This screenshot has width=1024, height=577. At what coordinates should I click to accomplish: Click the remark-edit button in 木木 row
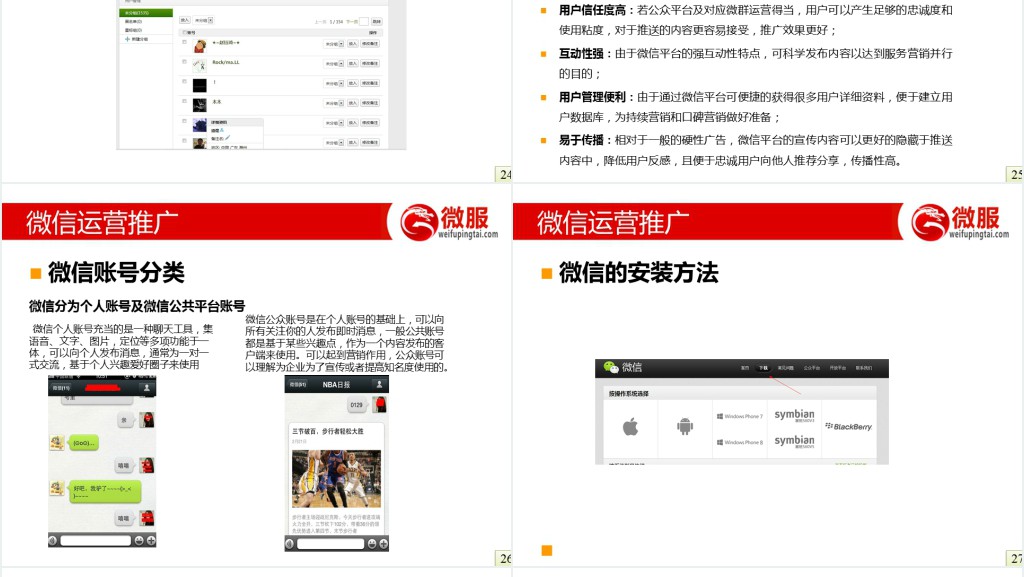point(370,103)
